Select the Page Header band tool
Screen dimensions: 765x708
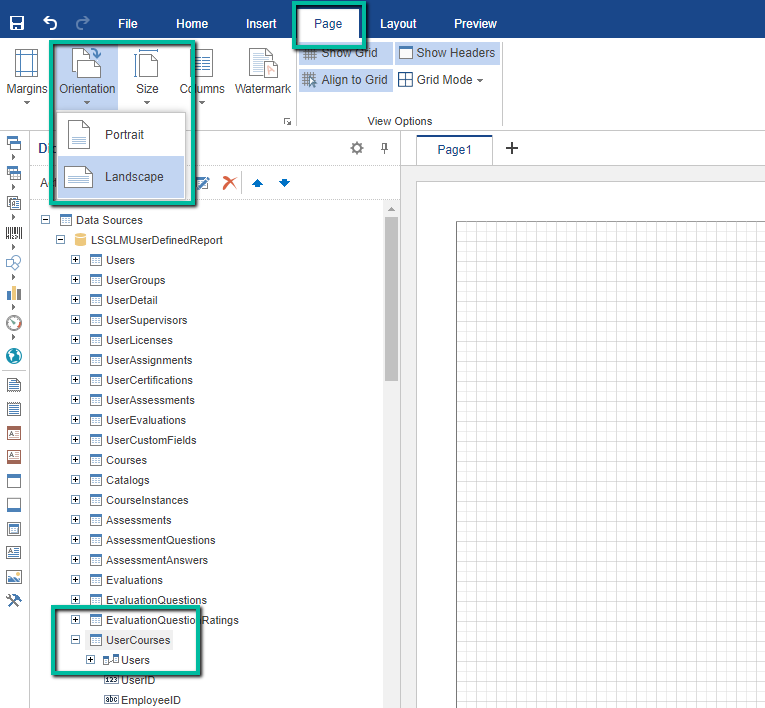tap(14, 433)
